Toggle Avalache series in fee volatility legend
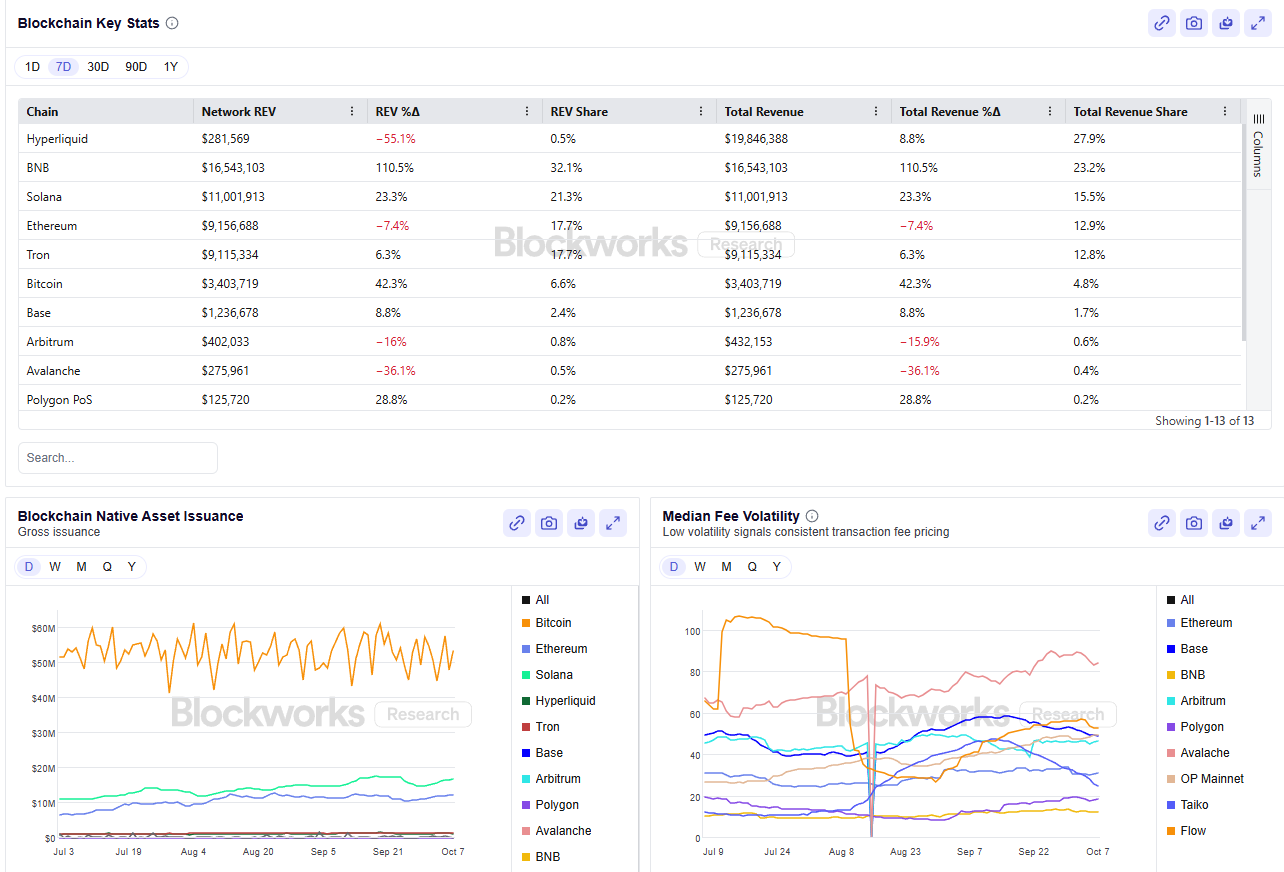 click(1204, 753)
